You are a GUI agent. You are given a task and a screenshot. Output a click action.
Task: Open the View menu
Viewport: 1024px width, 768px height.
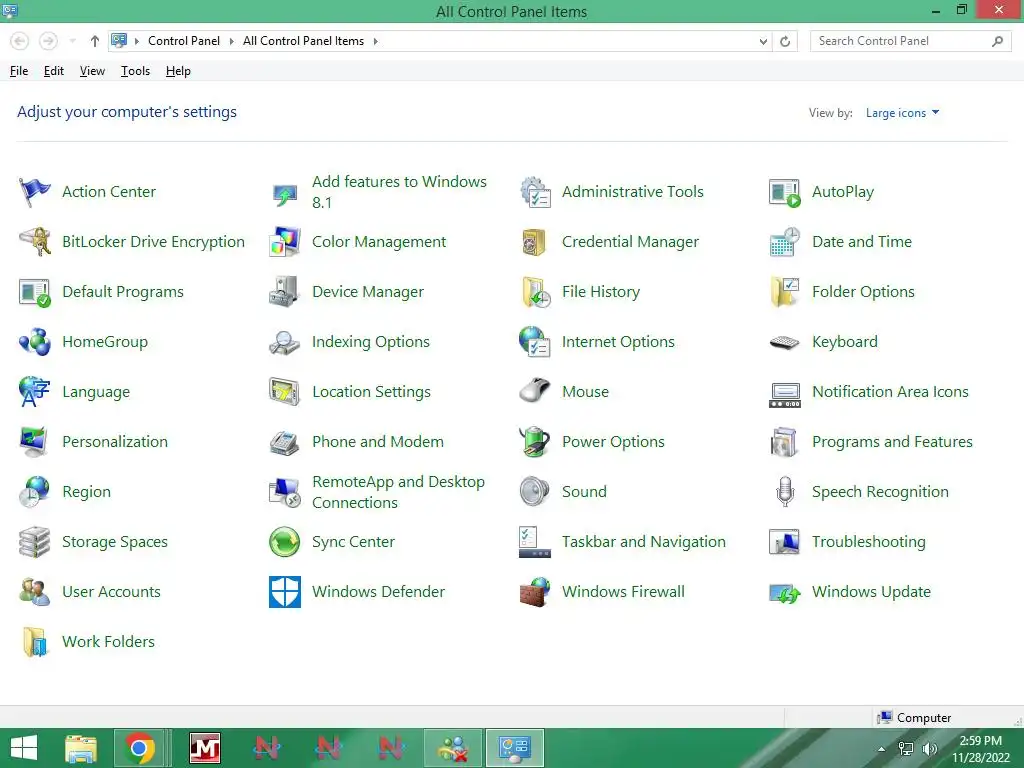pyautogui.click(x=92, y=71)
